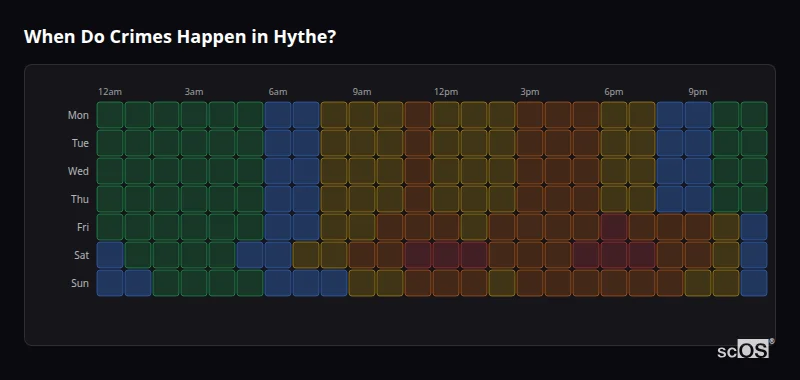
Task: Select the Monday 6am blue heatmap cell
Action: click(278, 115)
